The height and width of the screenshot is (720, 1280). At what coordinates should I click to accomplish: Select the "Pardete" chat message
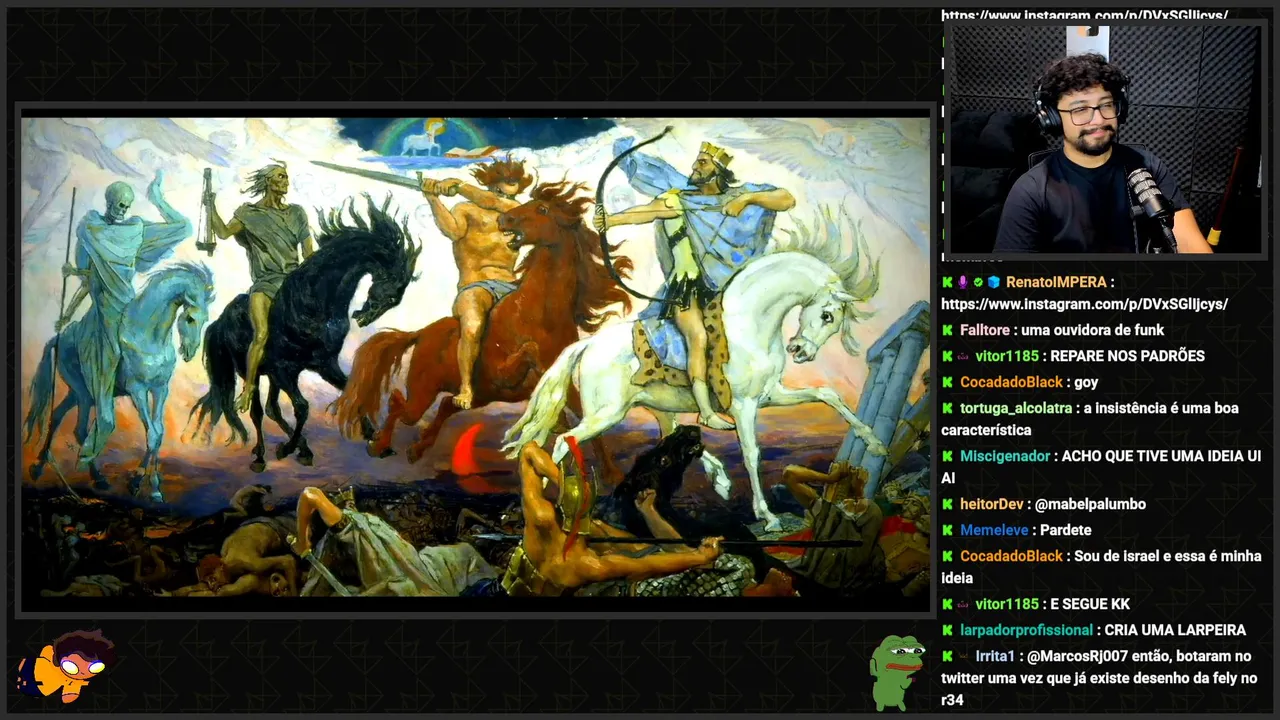1066,530
